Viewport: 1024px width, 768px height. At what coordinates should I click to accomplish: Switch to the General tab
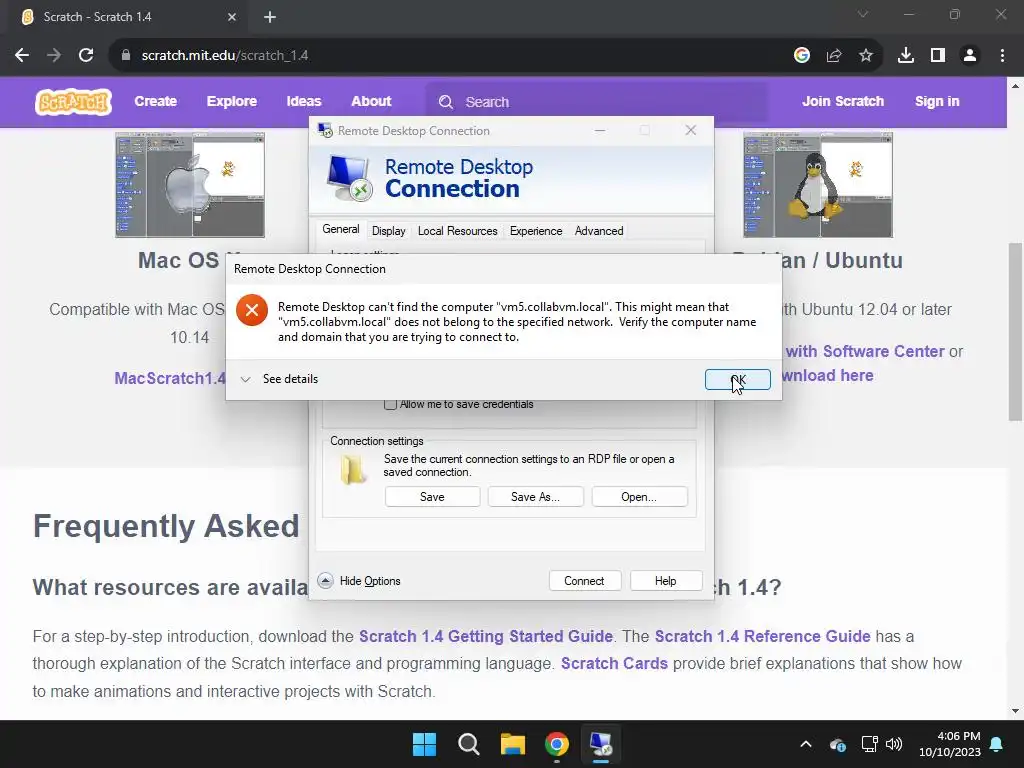tap(340, 229)
